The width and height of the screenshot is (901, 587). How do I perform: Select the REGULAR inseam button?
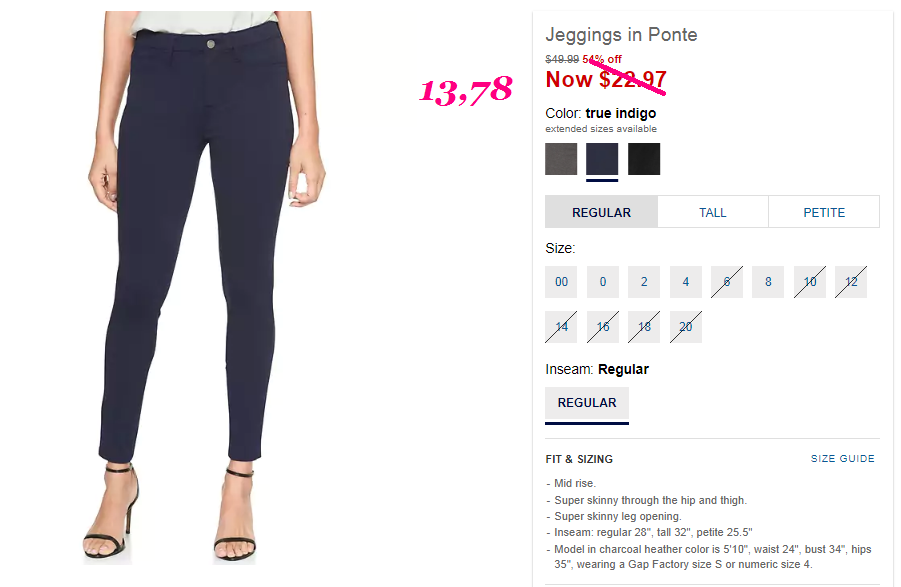pyautogui.click(x=587, y=403)
